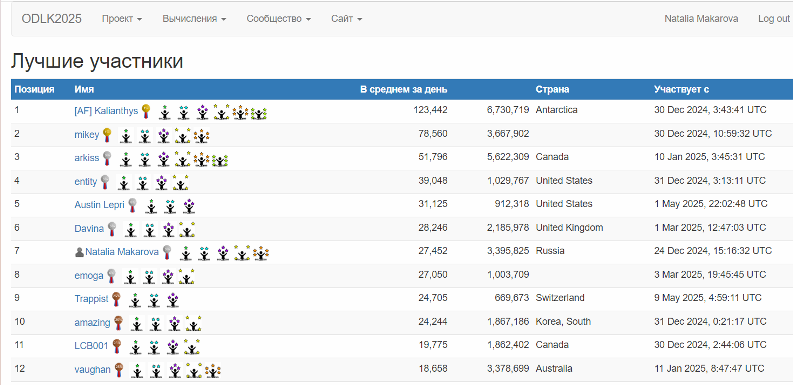The width and height of the screenshot is (793, 385).
Task: Click the purple star badge in arkiss row
Action: click(x=163, y=159)
